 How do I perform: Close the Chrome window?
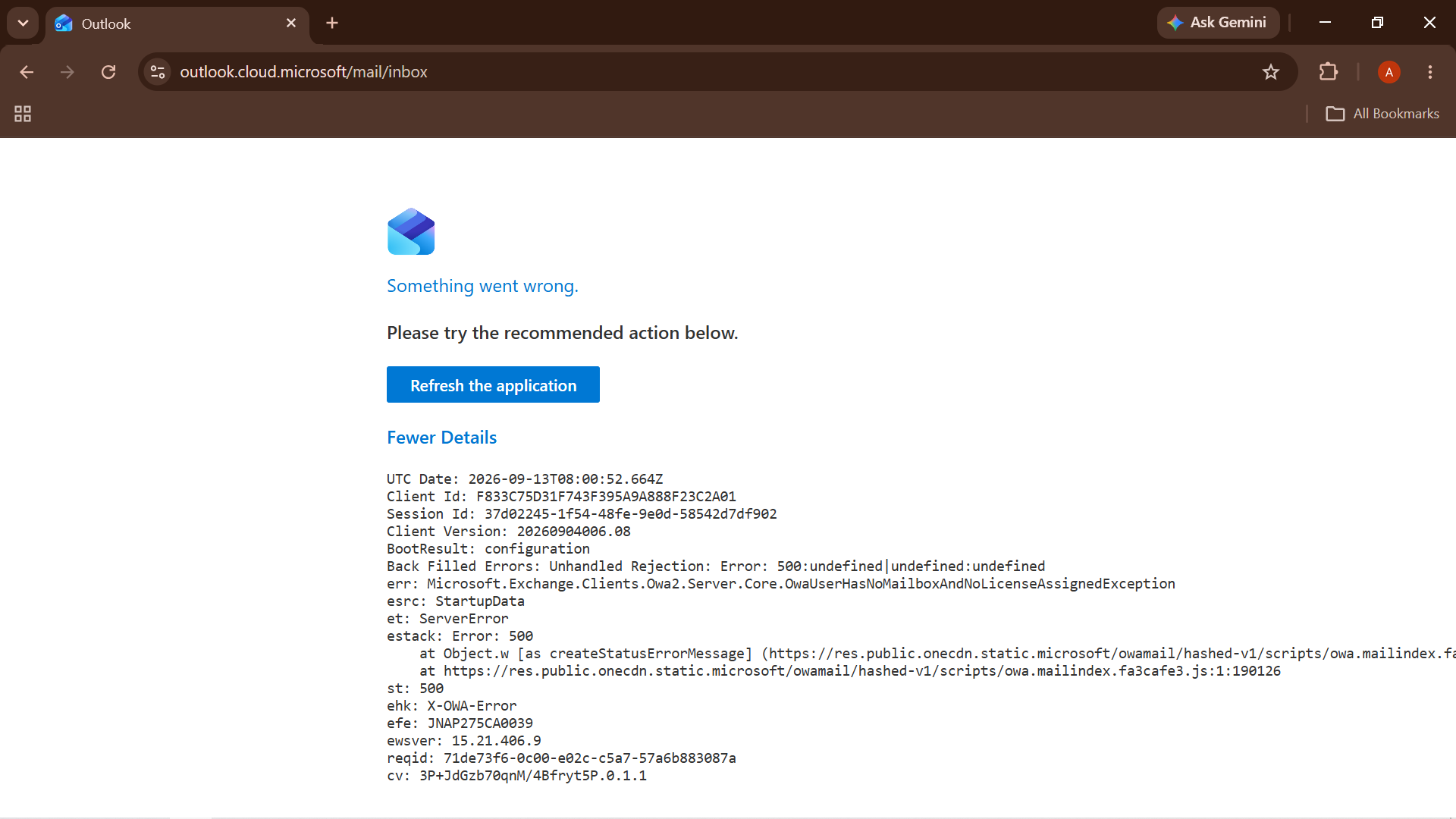(x=1429, y=23)
